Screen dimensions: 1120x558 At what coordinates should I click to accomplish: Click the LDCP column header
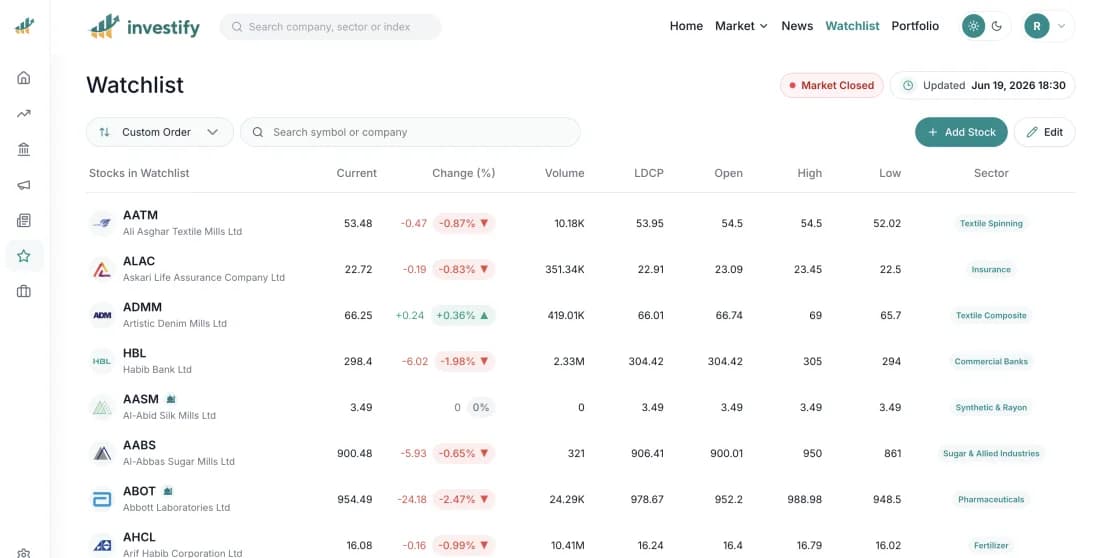click(649, 173)
